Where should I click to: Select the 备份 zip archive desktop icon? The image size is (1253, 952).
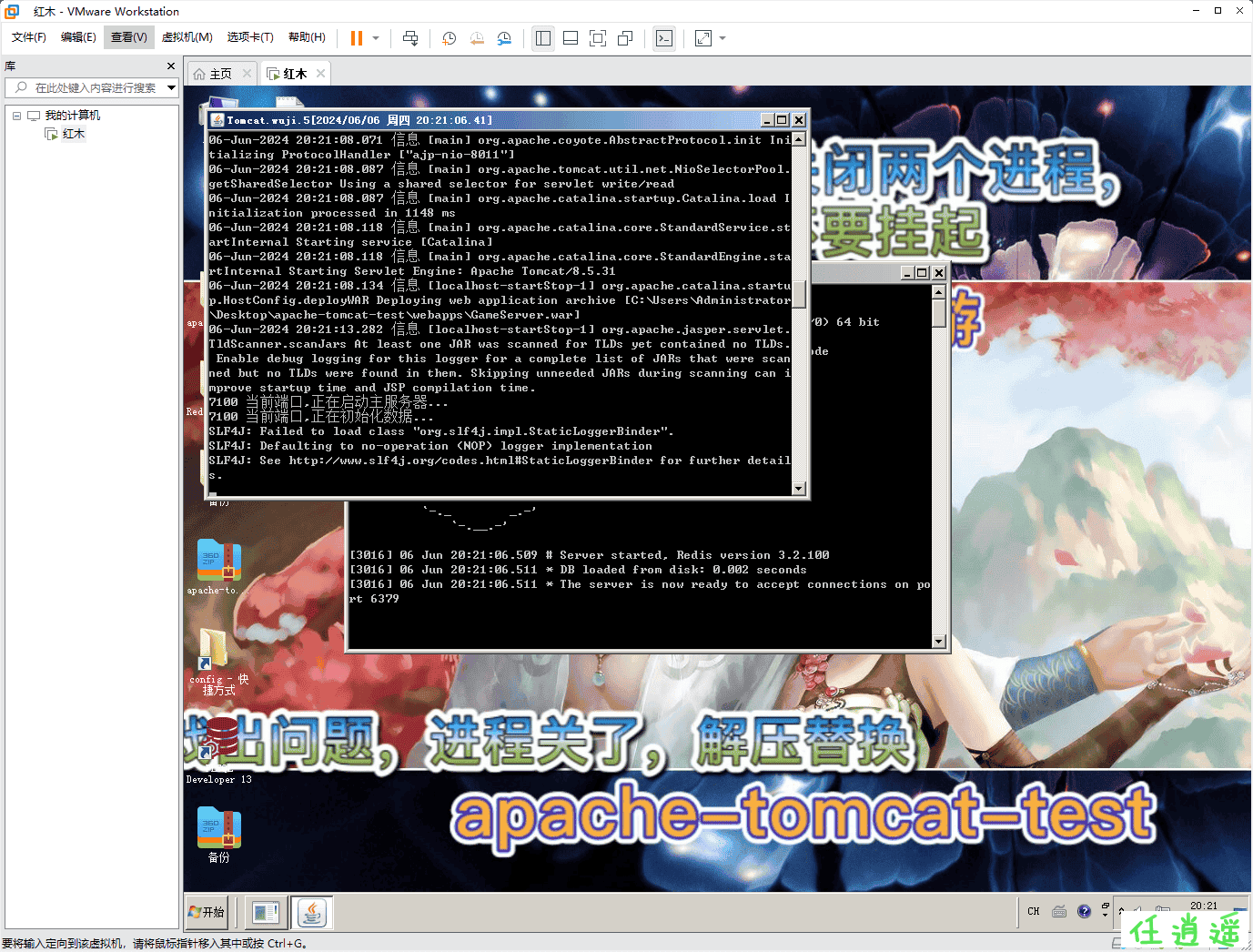[x=219, y=835]
